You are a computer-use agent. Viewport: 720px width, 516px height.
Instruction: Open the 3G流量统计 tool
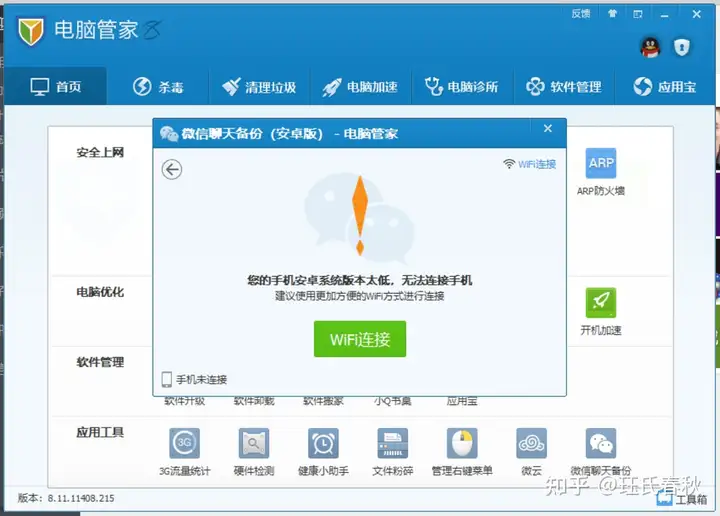(184, 452)
